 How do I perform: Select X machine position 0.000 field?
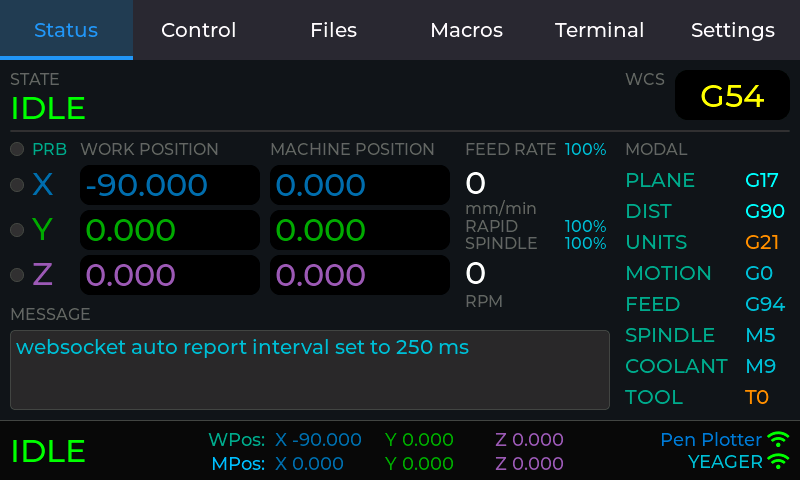[360, 185]
